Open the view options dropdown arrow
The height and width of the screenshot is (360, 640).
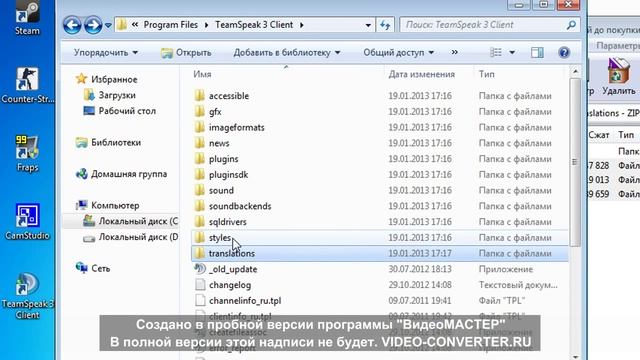[x=512, y=53]
